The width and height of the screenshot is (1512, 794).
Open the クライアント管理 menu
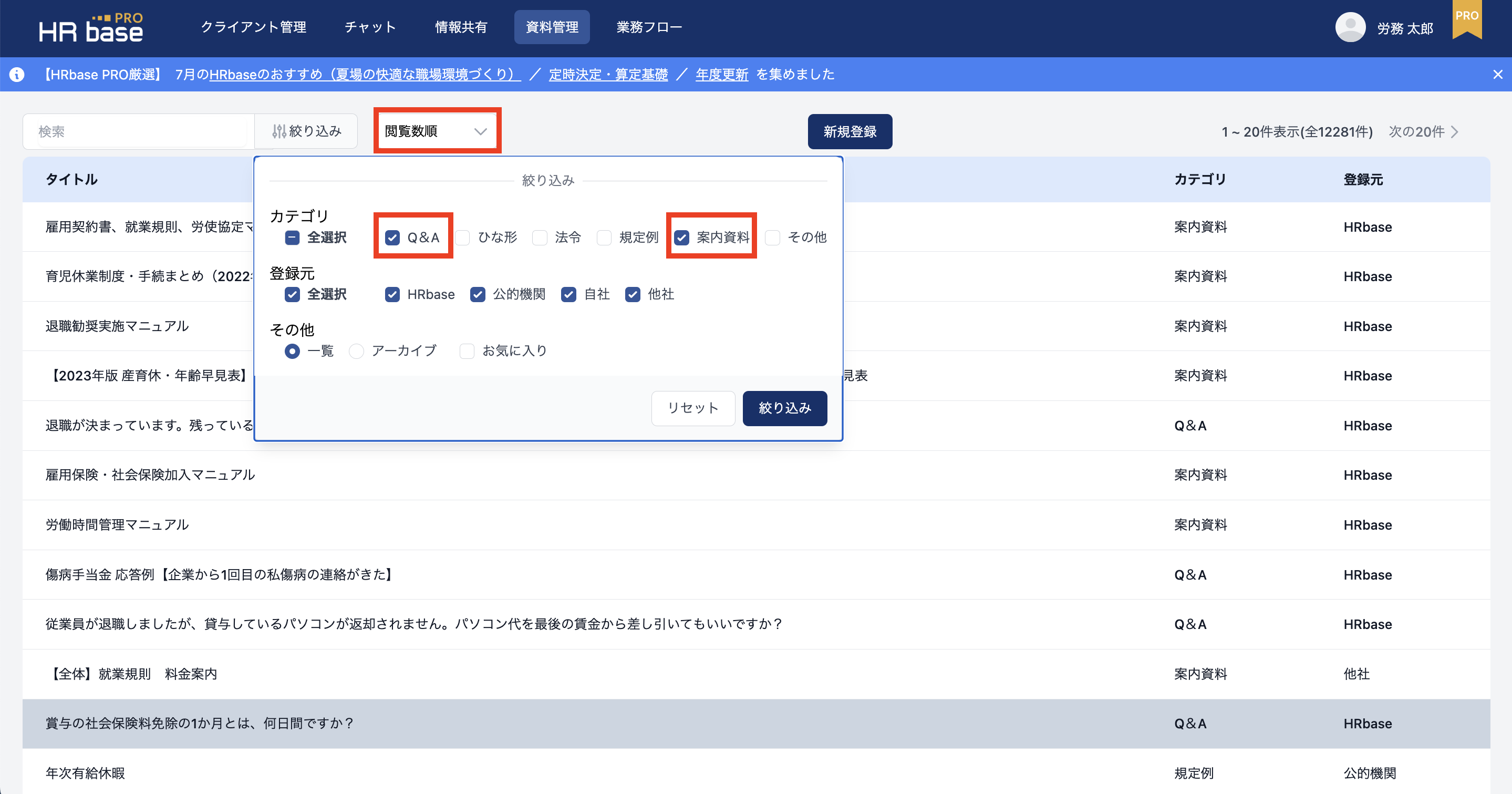click(x=254, y=27)
